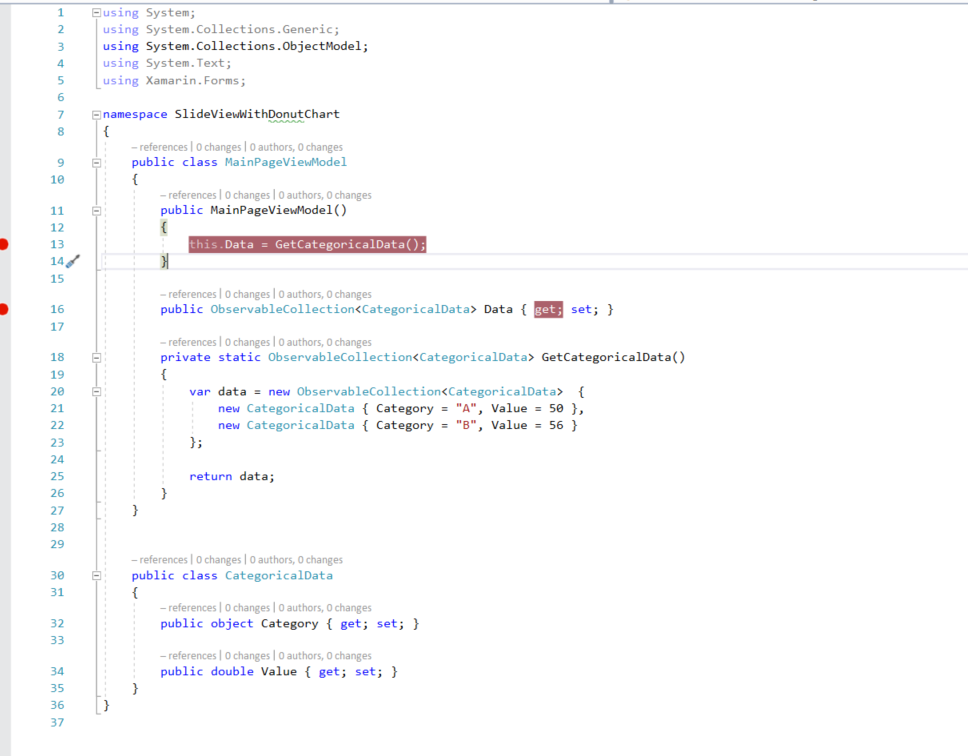The image size is (968, 756).
Task: Click class name 'CategoricalData' on line 30
Action: point(278,576)
